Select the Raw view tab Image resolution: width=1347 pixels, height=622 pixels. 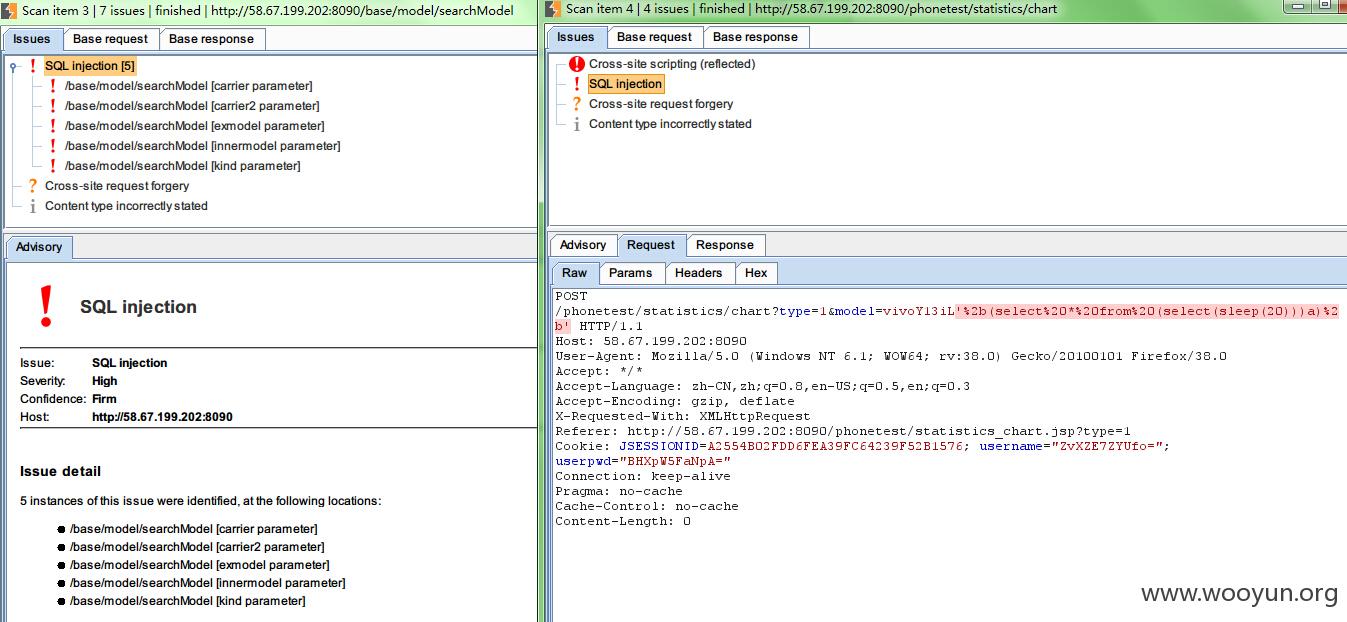(575, 273)
